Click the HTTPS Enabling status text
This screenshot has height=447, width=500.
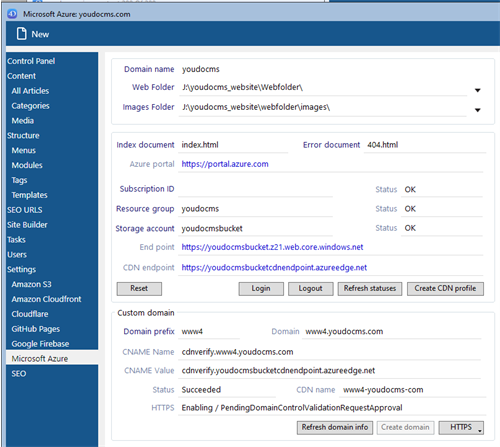292,408
